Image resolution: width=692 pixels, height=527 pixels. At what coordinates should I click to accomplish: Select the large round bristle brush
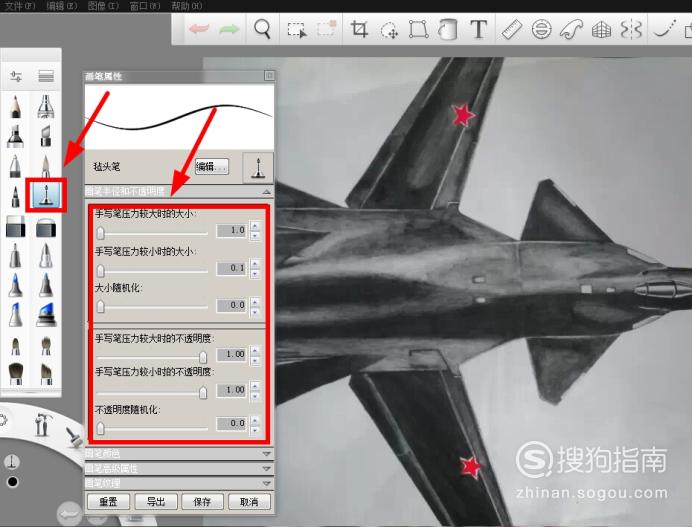click(15, 373)
